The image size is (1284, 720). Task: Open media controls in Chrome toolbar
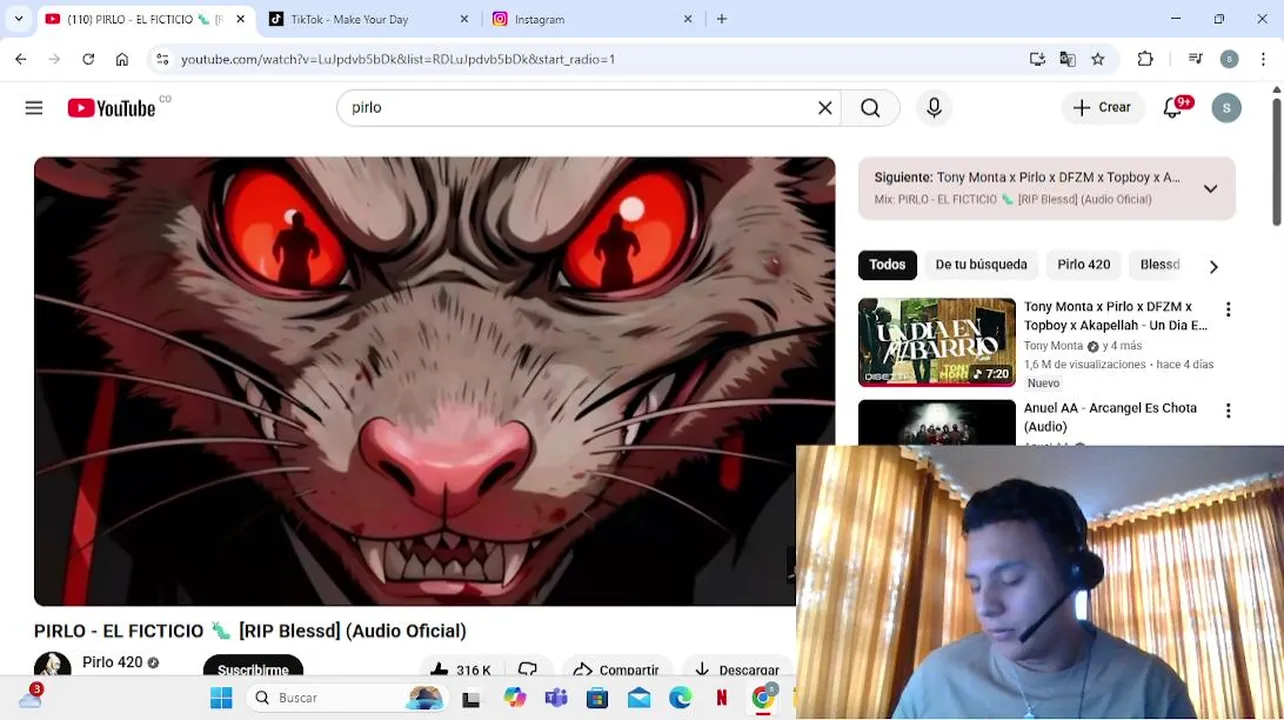point(1195,59)
